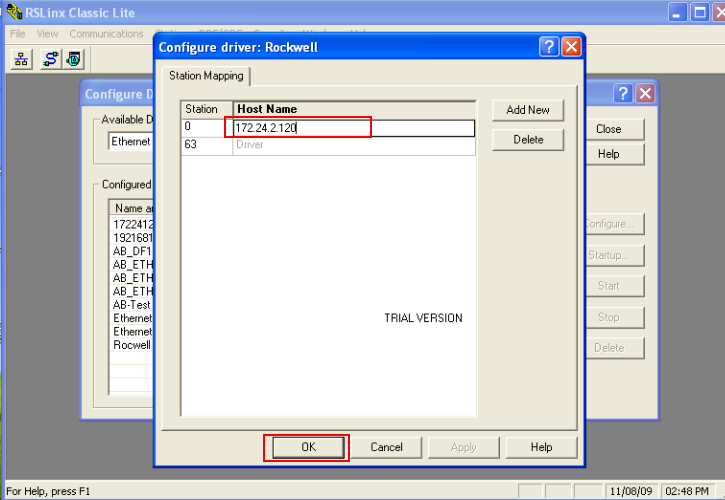Select the 1921681 driver row
The height and width of the screenshot is (500, 725).
click(132, 238)
